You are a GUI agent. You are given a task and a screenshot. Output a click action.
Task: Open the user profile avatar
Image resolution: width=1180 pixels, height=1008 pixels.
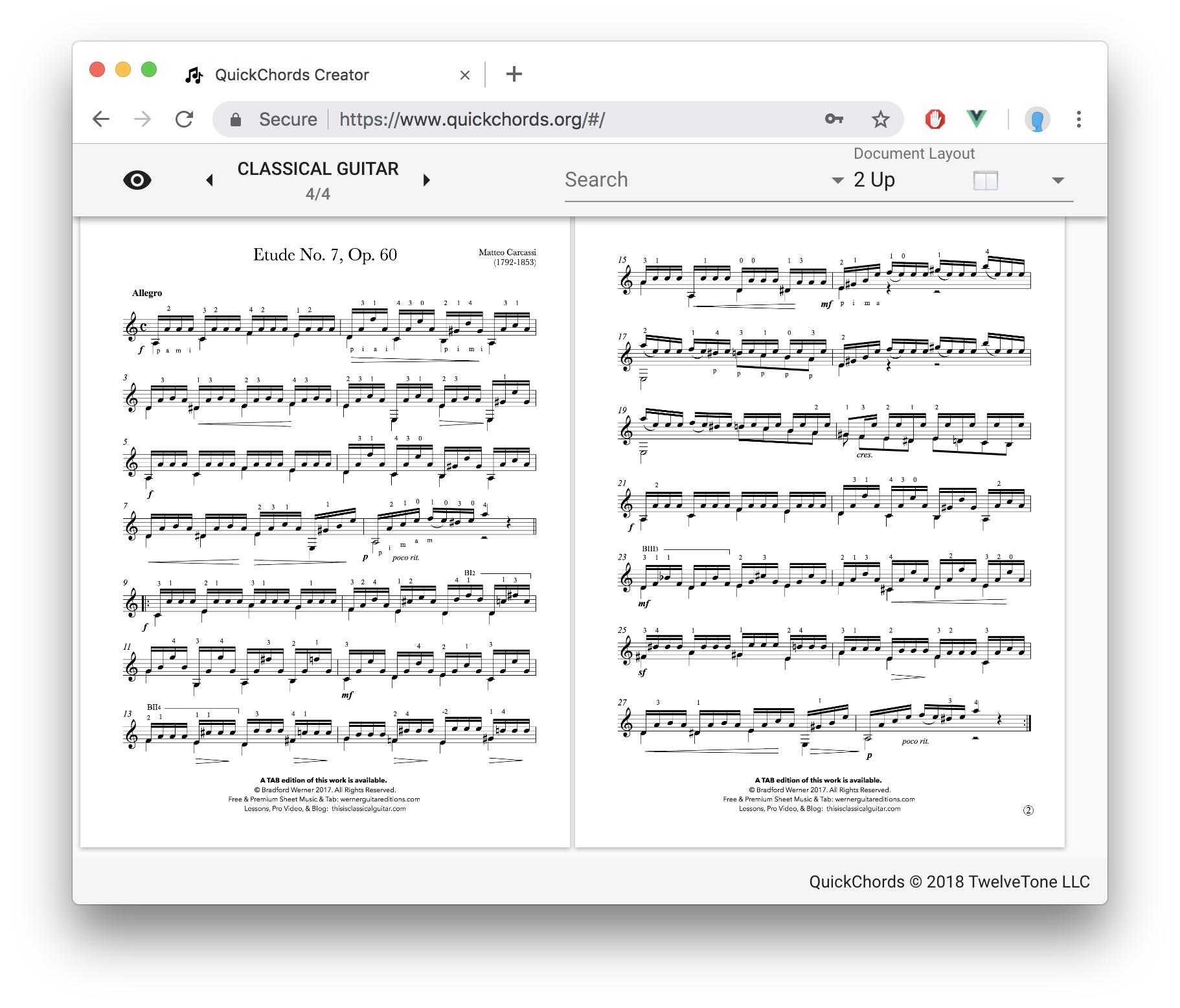(x=1037, y=119)
